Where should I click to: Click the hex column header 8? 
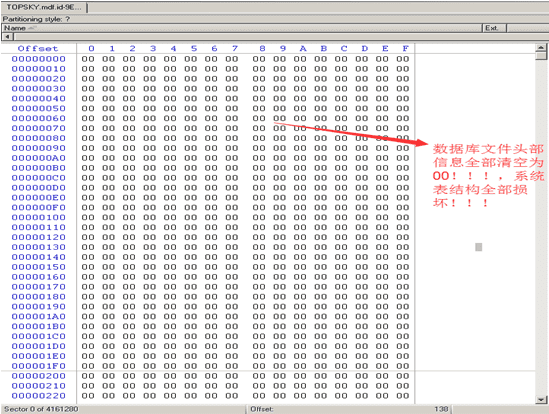(x=262, y=48)
